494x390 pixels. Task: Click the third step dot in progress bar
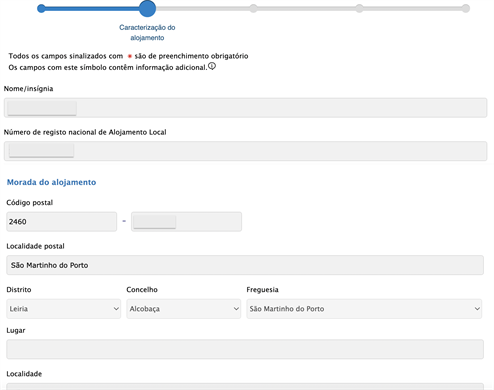(253, 9)
